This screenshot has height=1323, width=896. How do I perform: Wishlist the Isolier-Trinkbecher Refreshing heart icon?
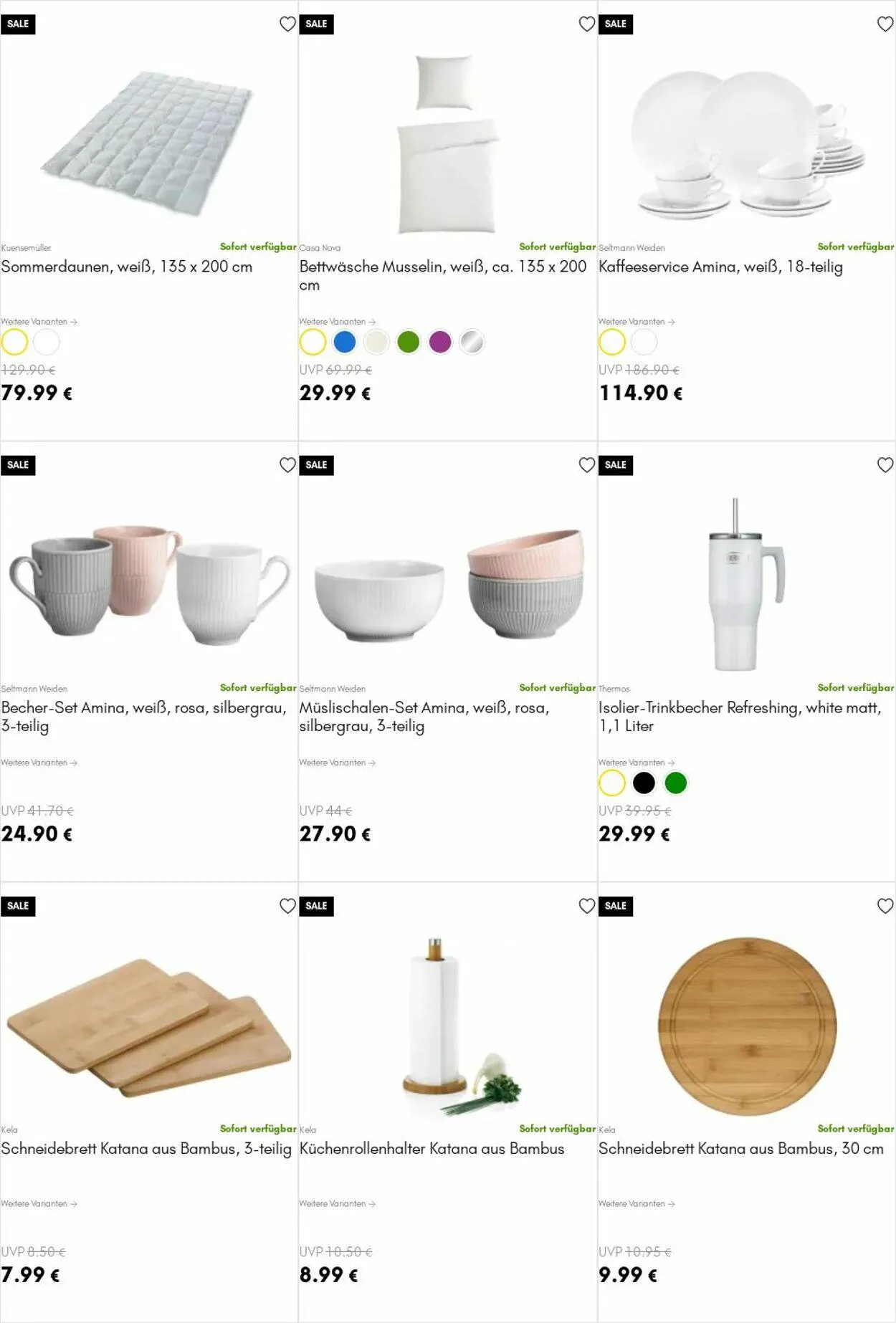[885, 465]
